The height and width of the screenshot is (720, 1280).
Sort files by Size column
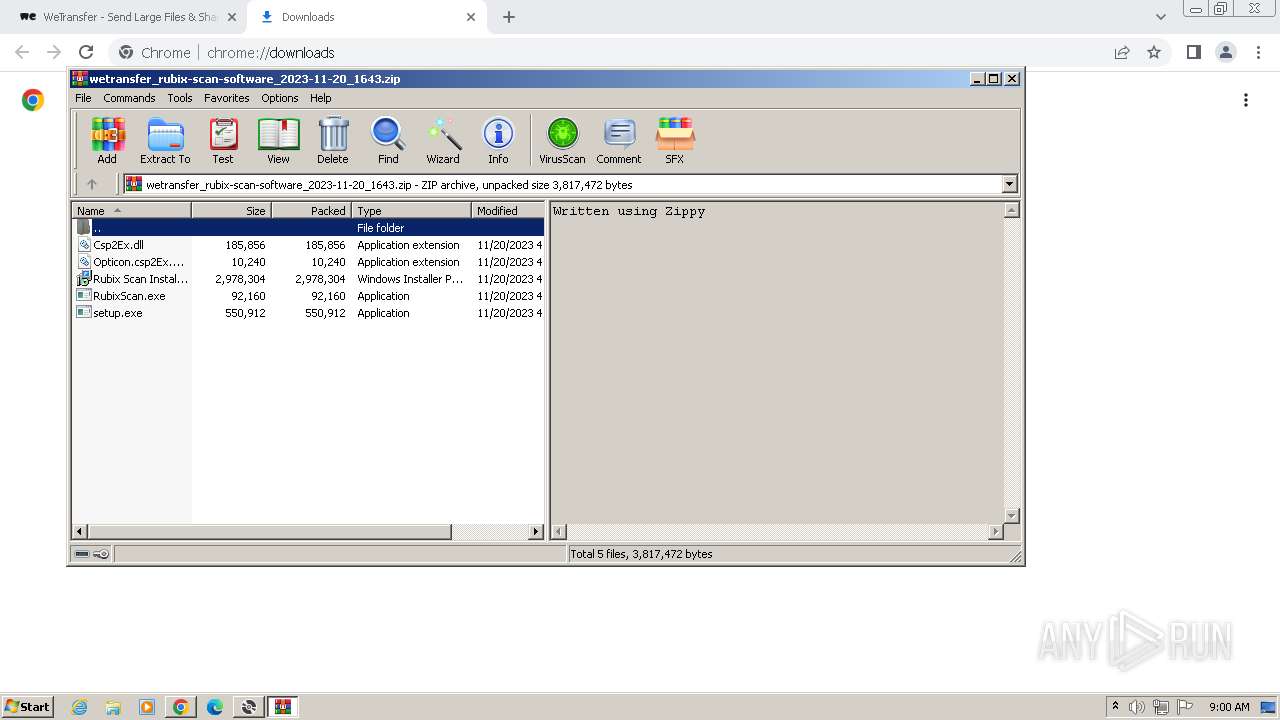tap(231, 211)
